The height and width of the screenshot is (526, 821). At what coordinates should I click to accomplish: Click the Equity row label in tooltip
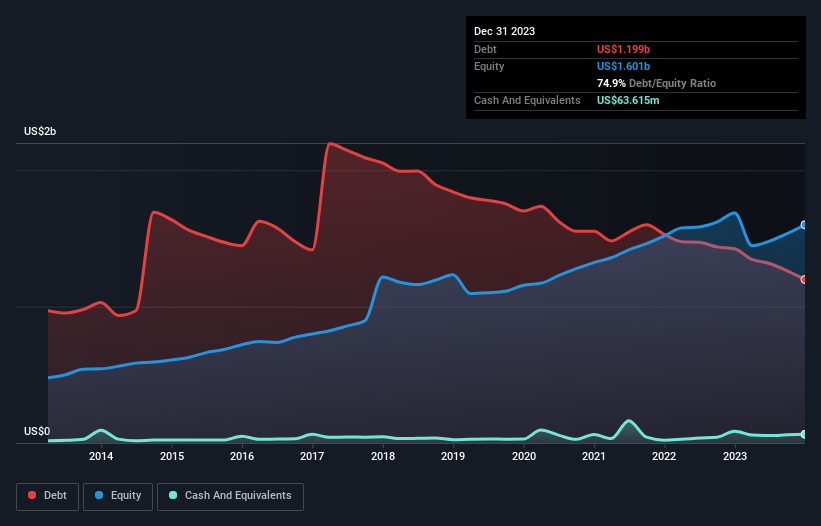tap(489, 66)
